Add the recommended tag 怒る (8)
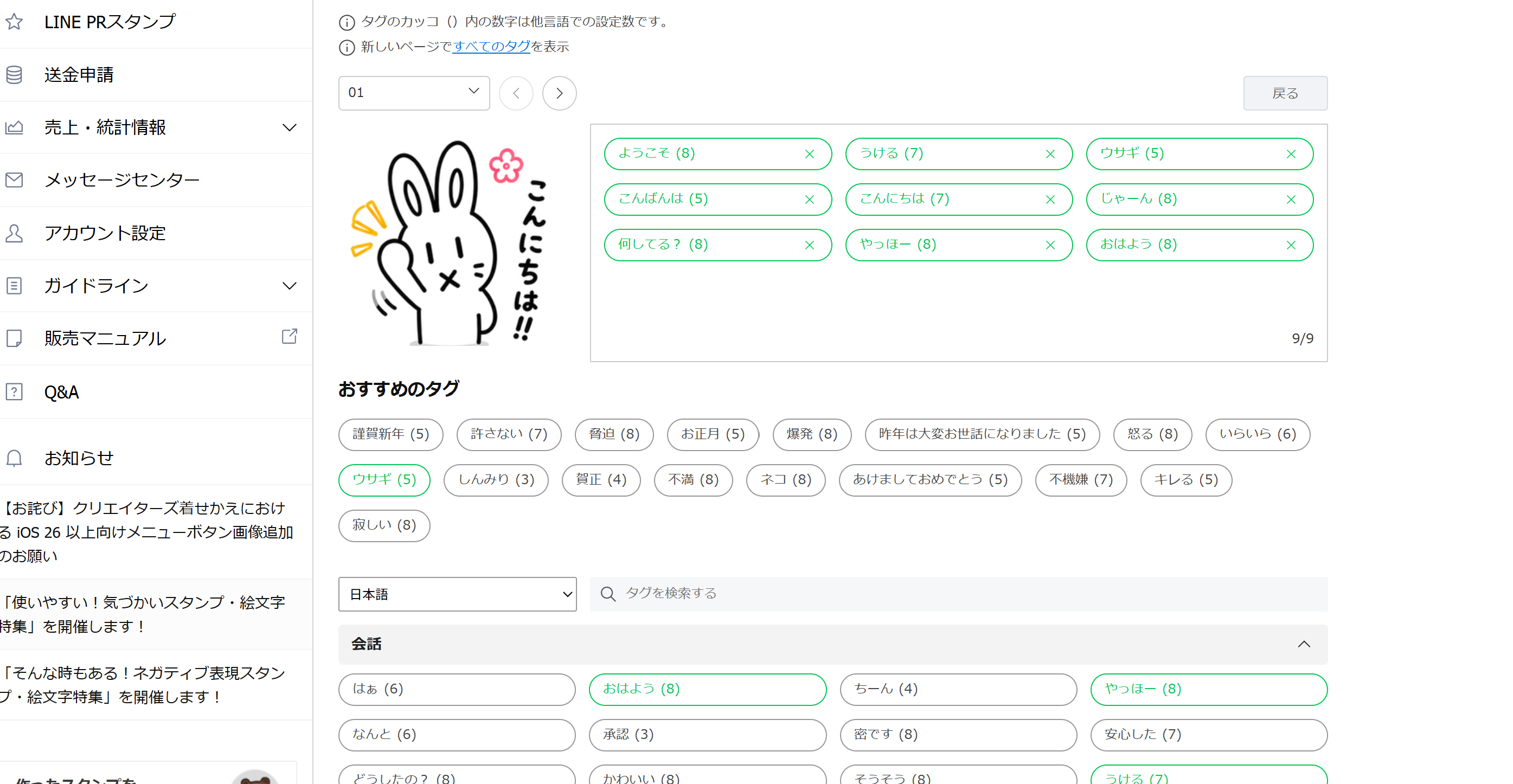 click(x=1152, y=435)
